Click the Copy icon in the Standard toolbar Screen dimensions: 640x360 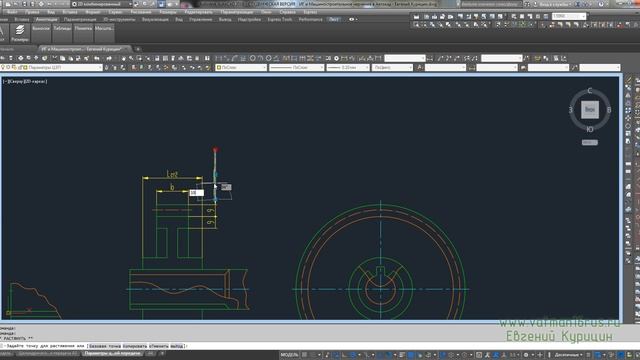tap(62, 58)
